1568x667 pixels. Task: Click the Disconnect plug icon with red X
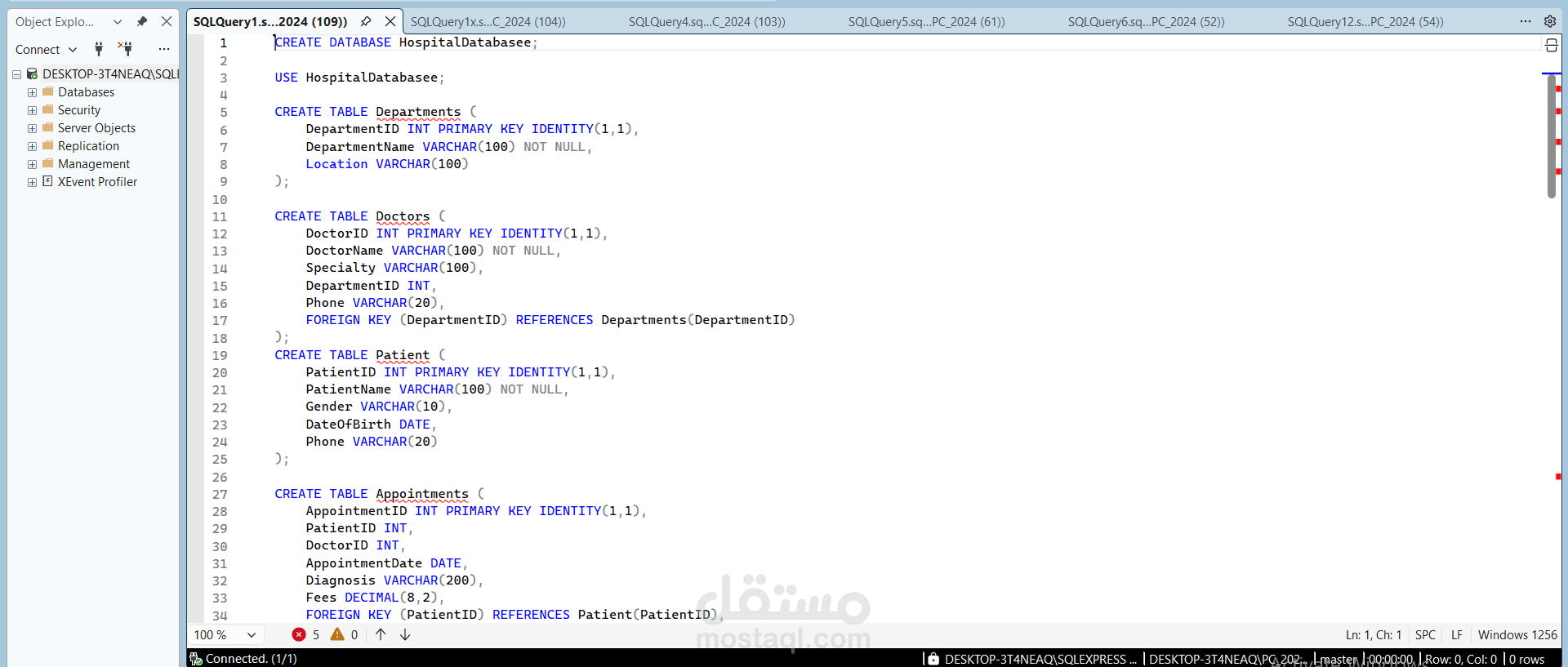pos(125,49)
